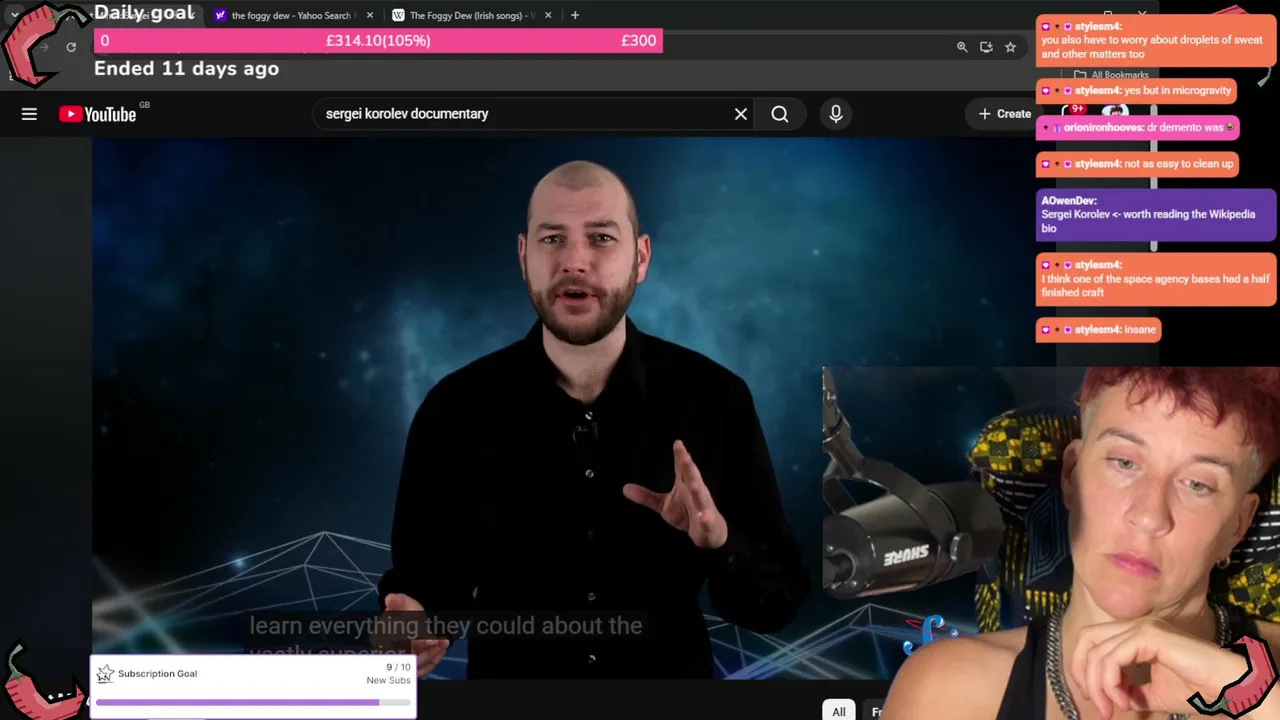1280x720 pixels.
Task: Click the chat message 'yes but in microgravity'
Action: click(1136, 91)
